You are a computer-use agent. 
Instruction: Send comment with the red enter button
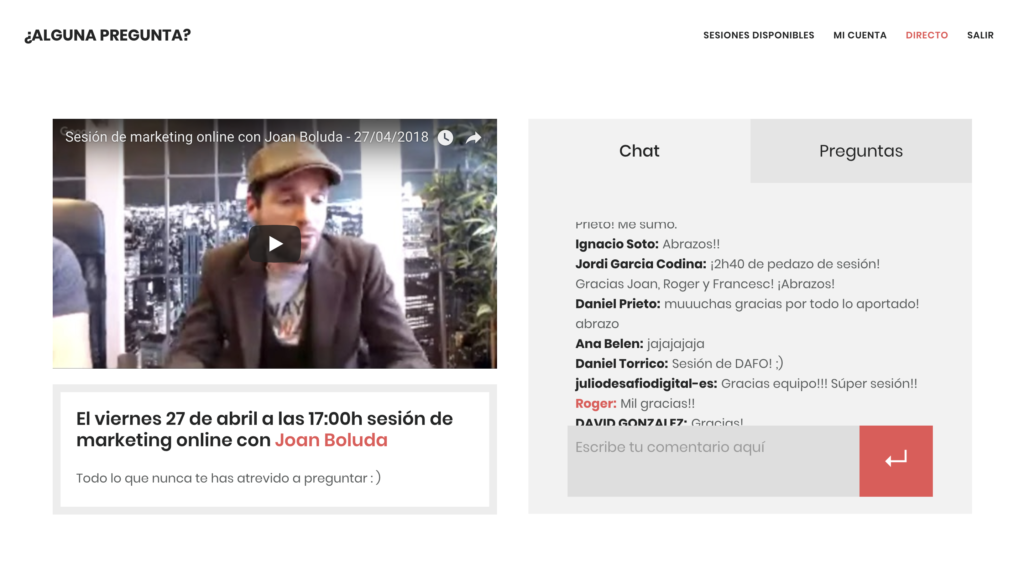click(x=895, y=460)
